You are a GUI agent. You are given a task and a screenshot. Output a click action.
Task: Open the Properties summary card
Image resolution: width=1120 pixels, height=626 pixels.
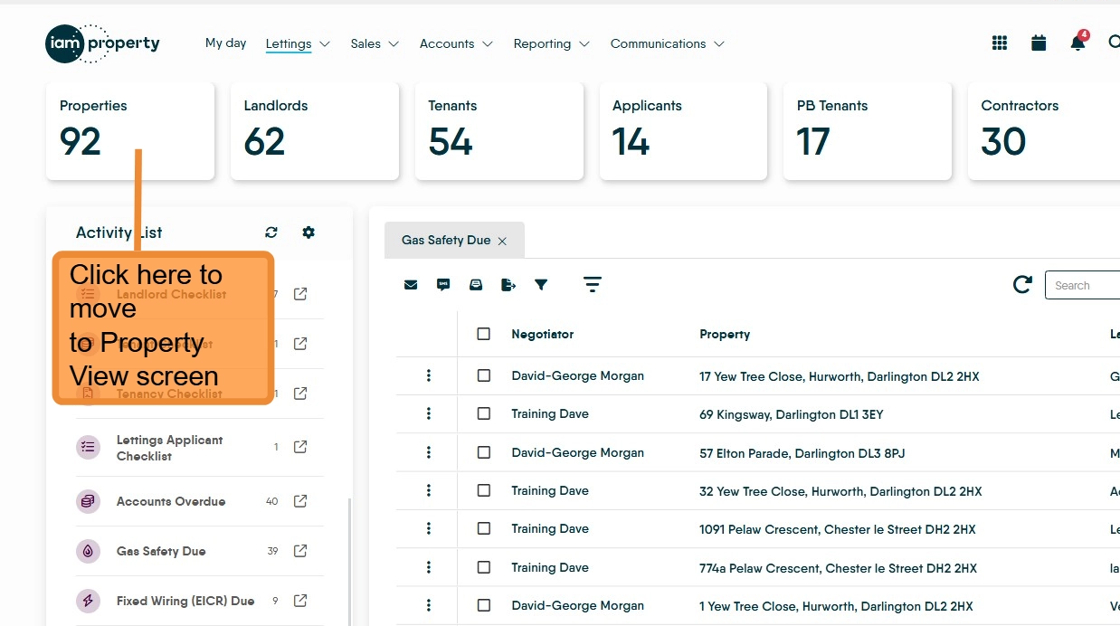click(x=130, y=130)
